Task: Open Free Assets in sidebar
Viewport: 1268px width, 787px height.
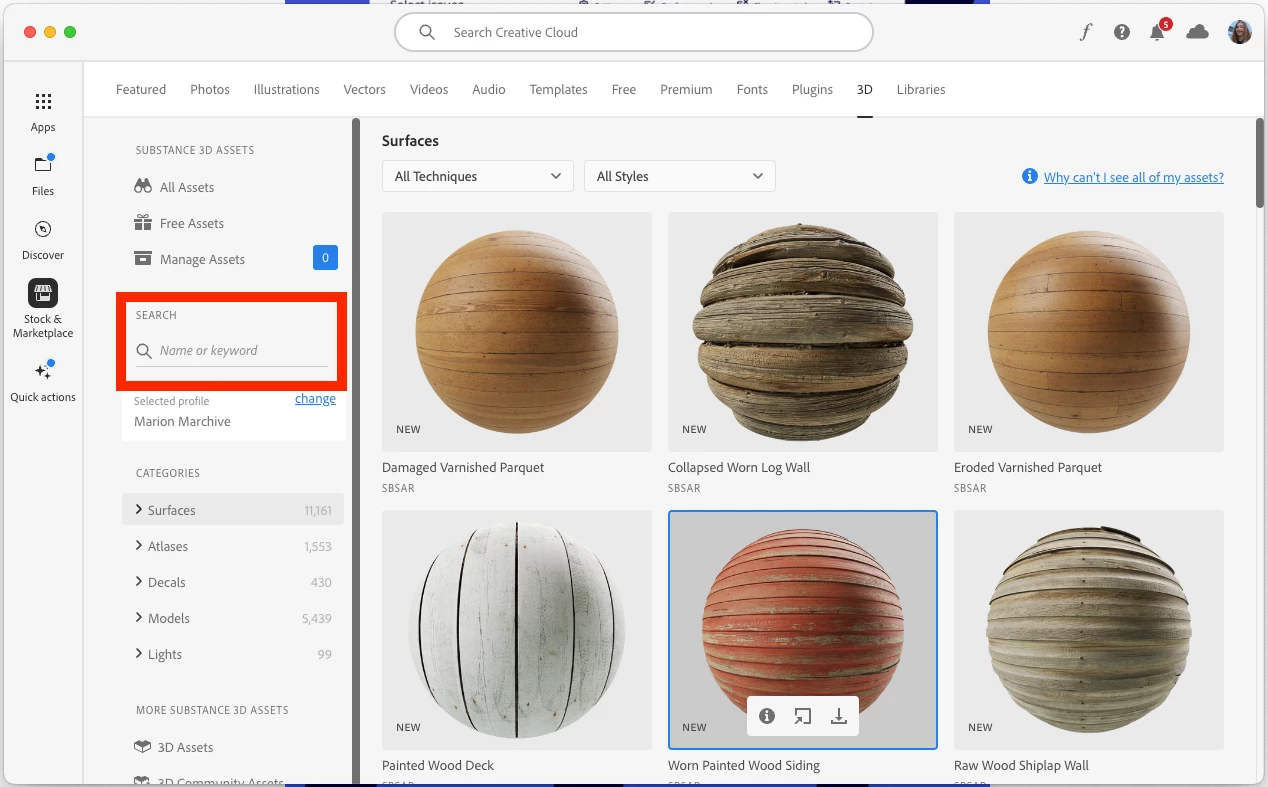Action: point(192,223)
